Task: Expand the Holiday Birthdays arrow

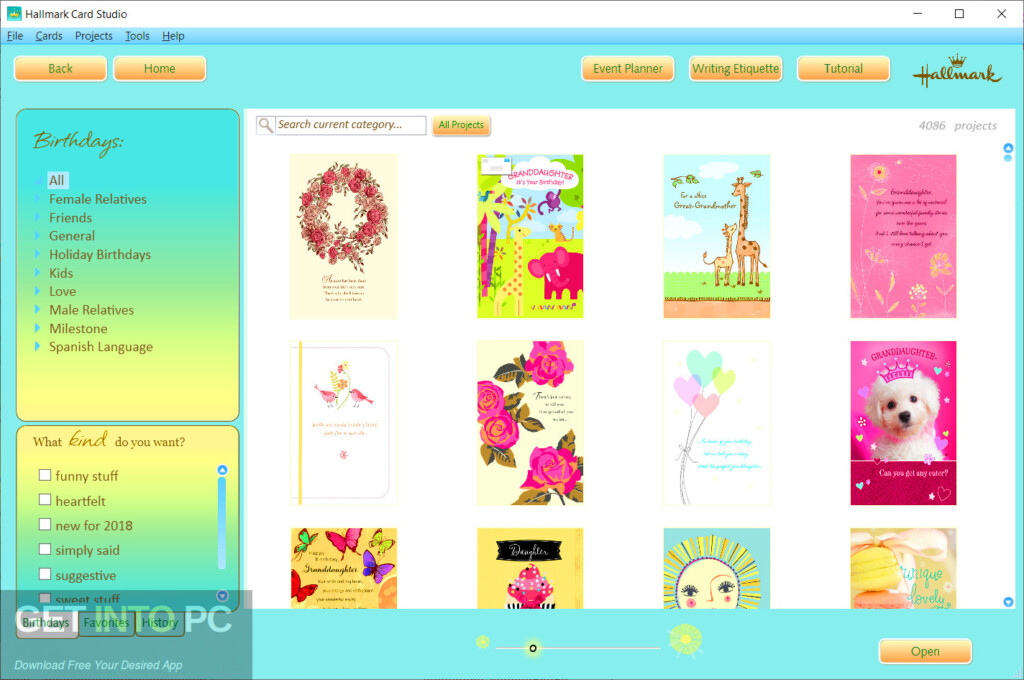Action: pyautogui.click(x=37, y=254)
